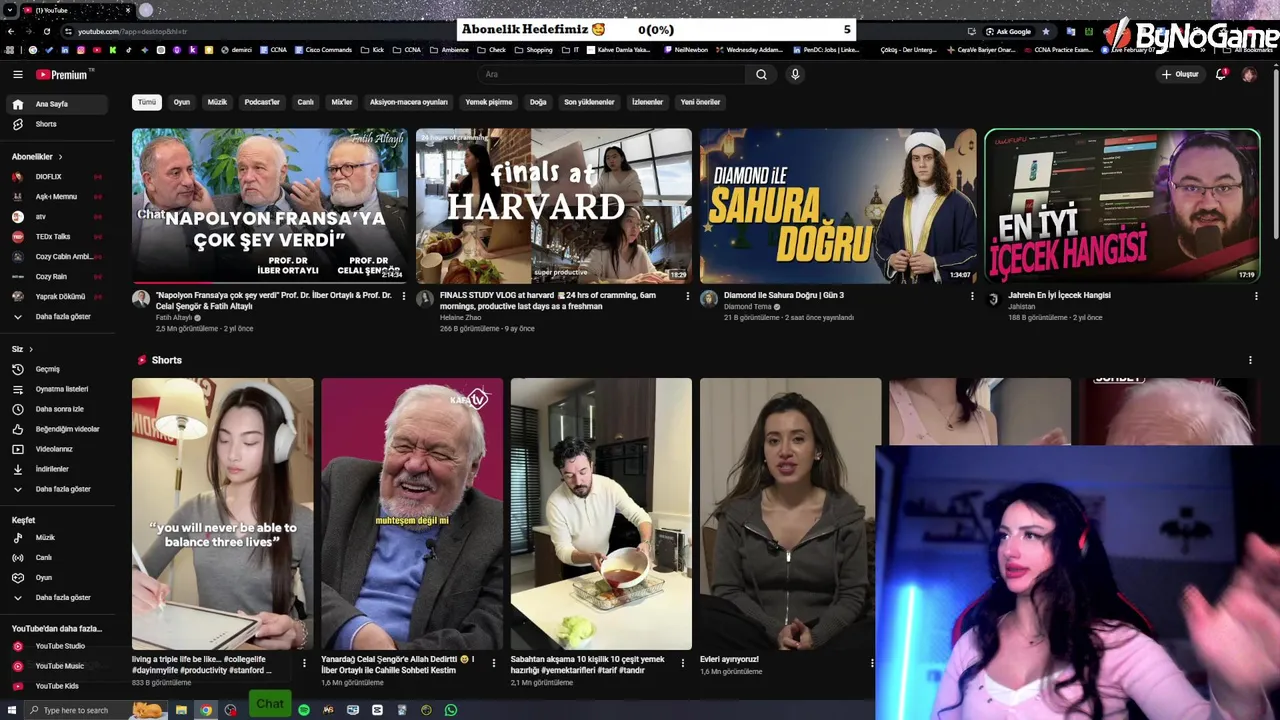Expand Daha fazla göster under Siz
This screenshot has height=720, width=1280.
57,489
